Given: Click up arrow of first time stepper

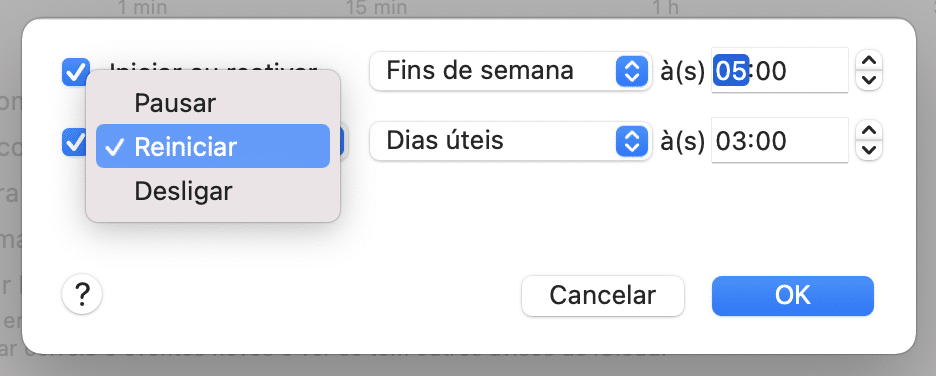Looking at the screenshot, I should pyautogui.click(x=869, y=61).
